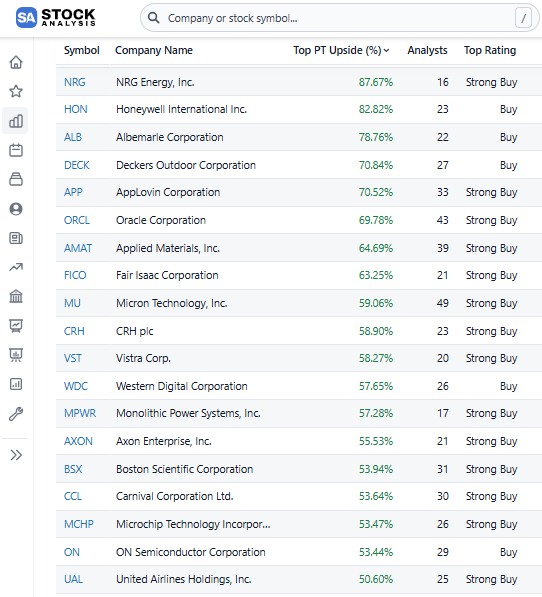
Task: Open the Home icon in sidebar
Action: (16, 62)
